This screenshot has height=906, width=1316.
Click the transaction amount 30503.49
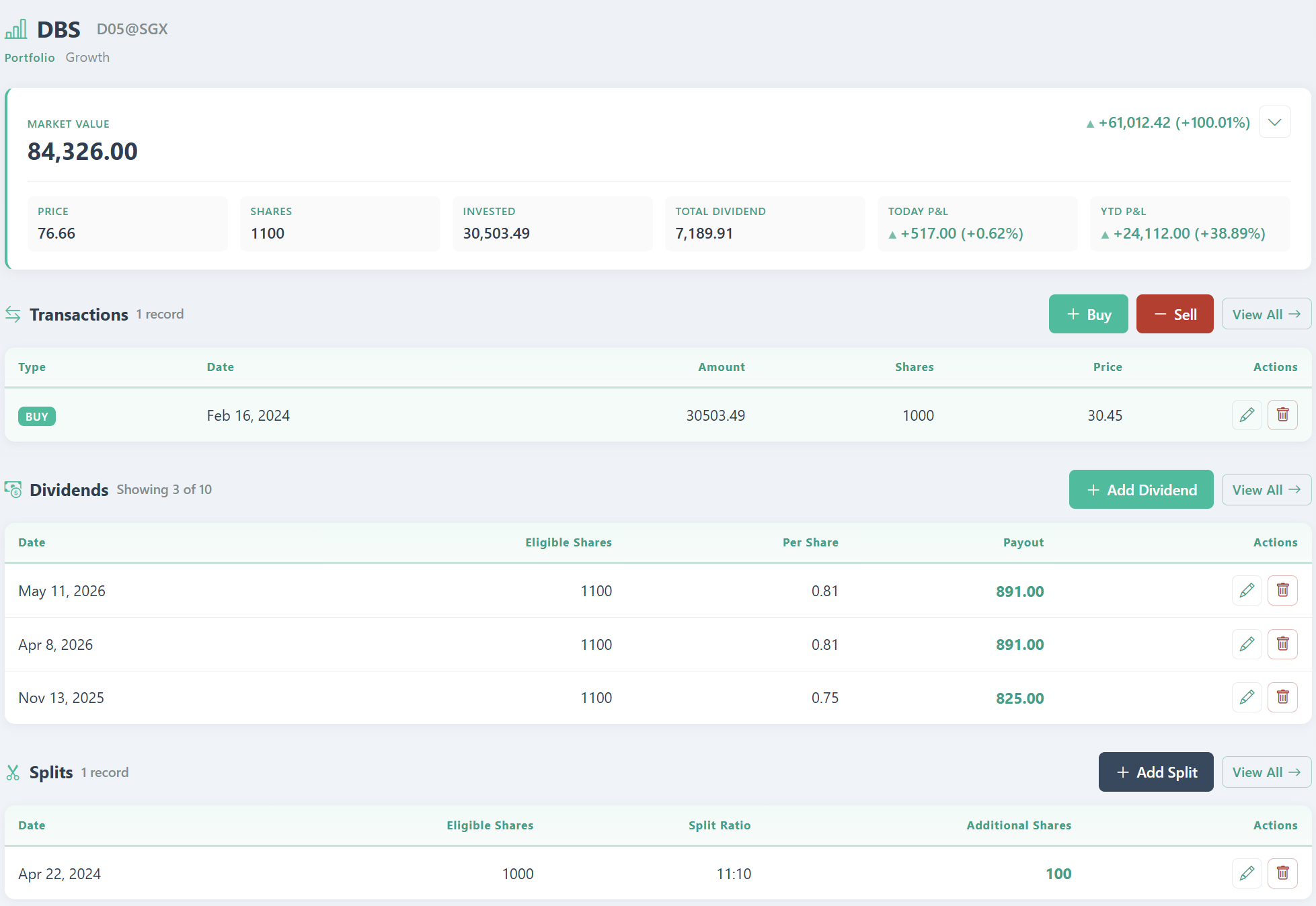tap(715, 415)
